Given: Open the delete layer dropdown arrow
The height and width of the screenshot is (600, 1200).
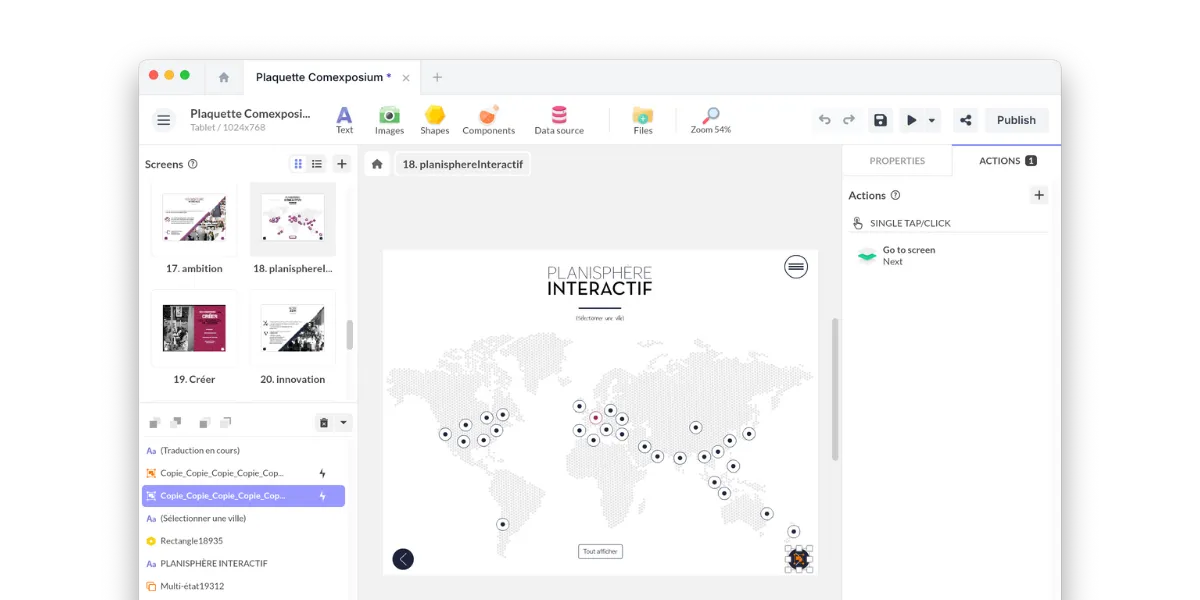Looking at the screenshot, I should click(342, 421).
